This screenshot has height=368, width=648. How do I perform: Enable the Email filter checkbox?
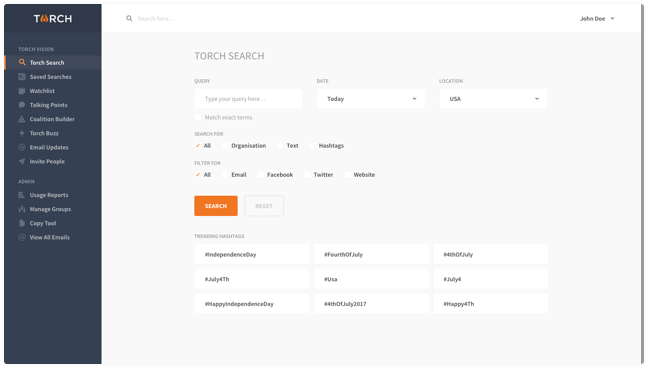point(225,174)
